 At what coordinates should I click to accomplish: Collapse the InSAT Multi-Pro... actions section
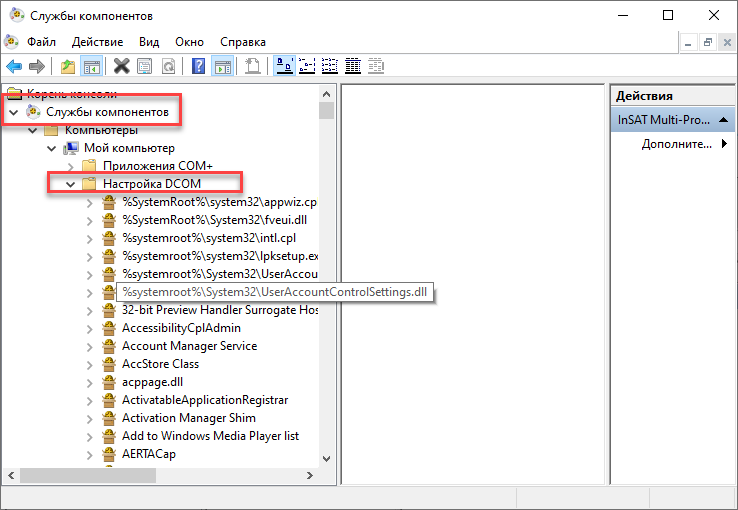(724, 120)
